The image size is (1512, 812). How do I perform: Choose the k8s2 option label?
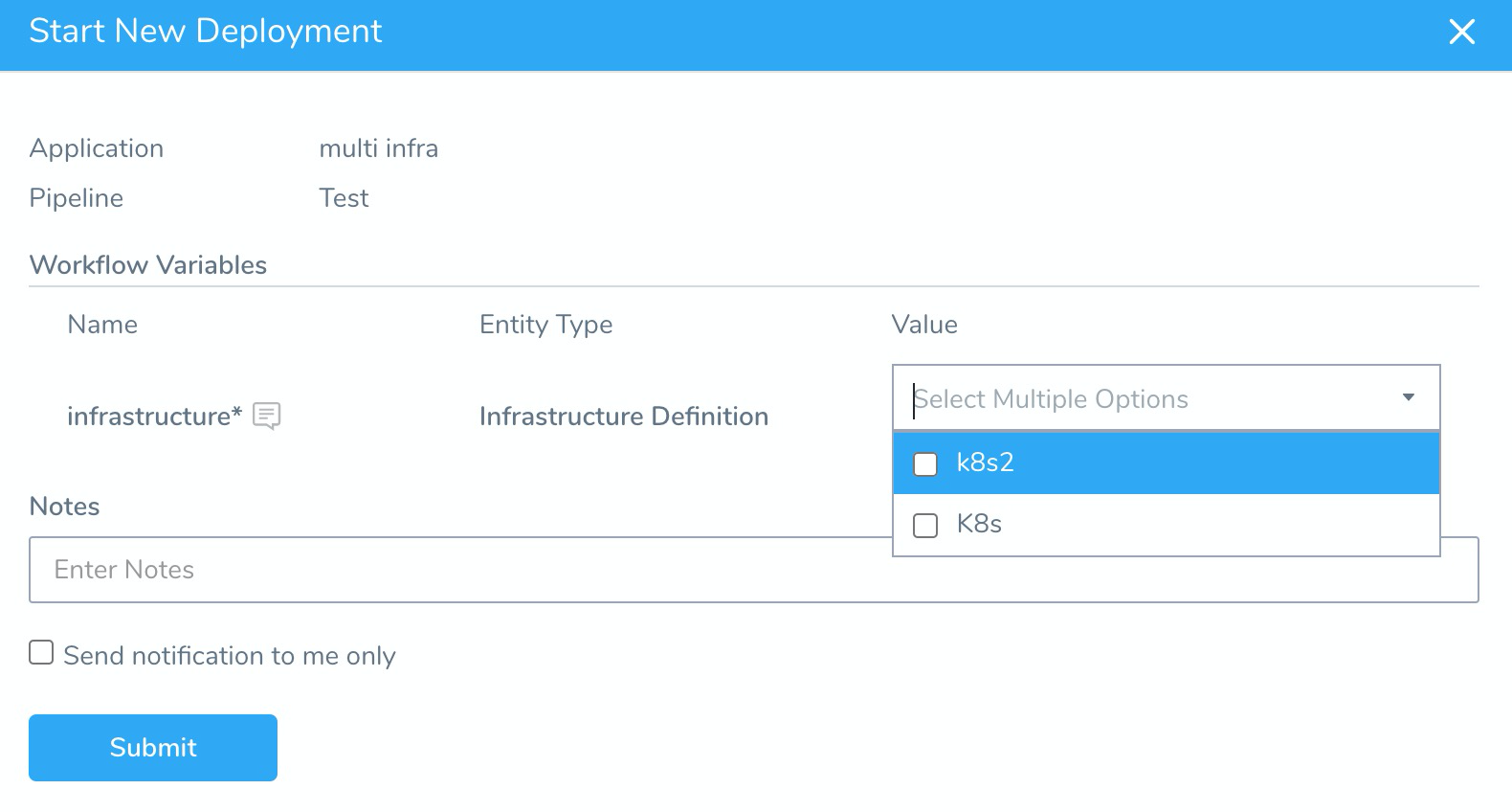985,462
